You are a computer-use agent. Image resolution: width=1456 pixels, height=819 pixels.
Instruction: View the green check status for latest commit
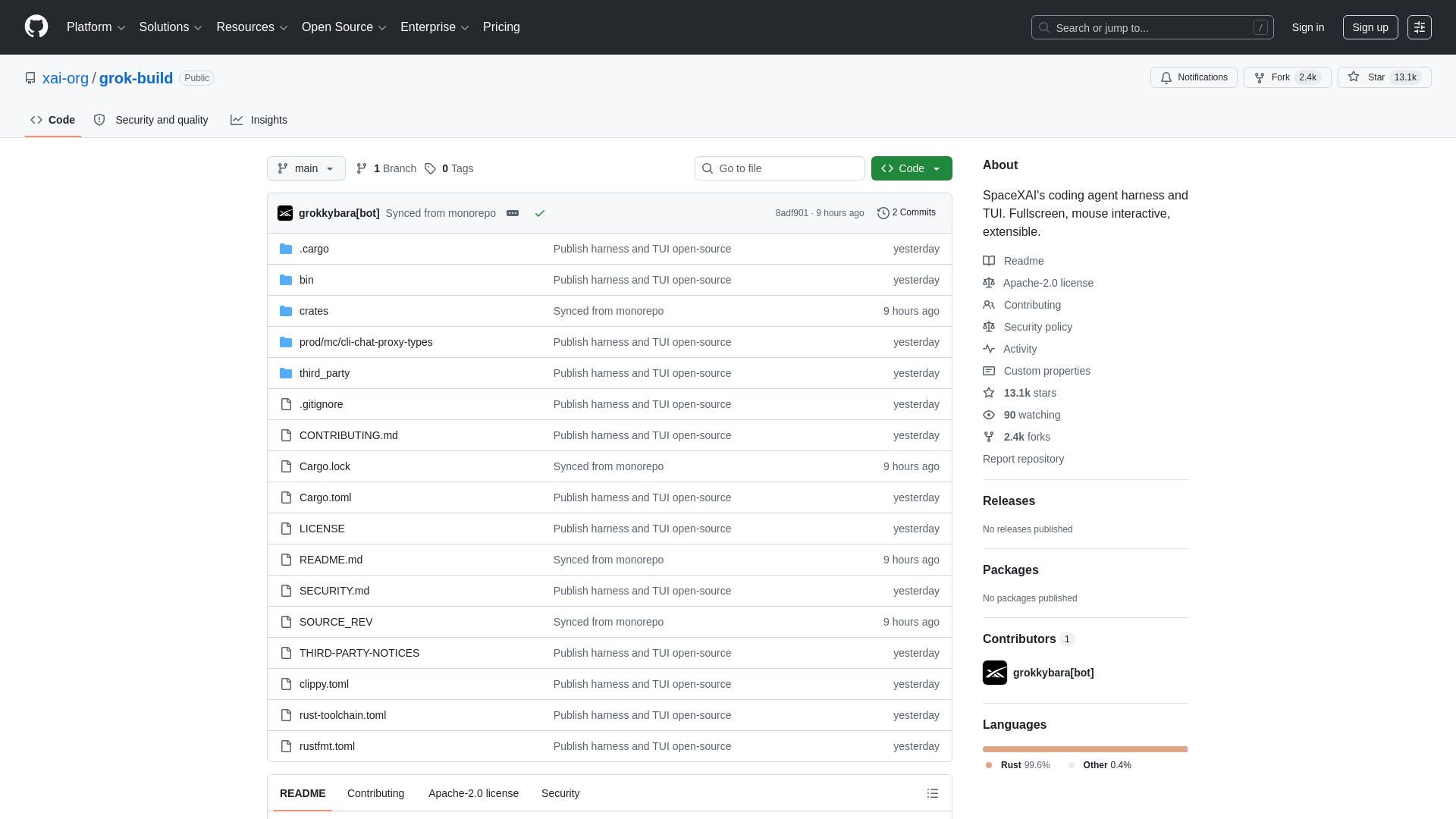pyautogui.click(x=540, y=213)
